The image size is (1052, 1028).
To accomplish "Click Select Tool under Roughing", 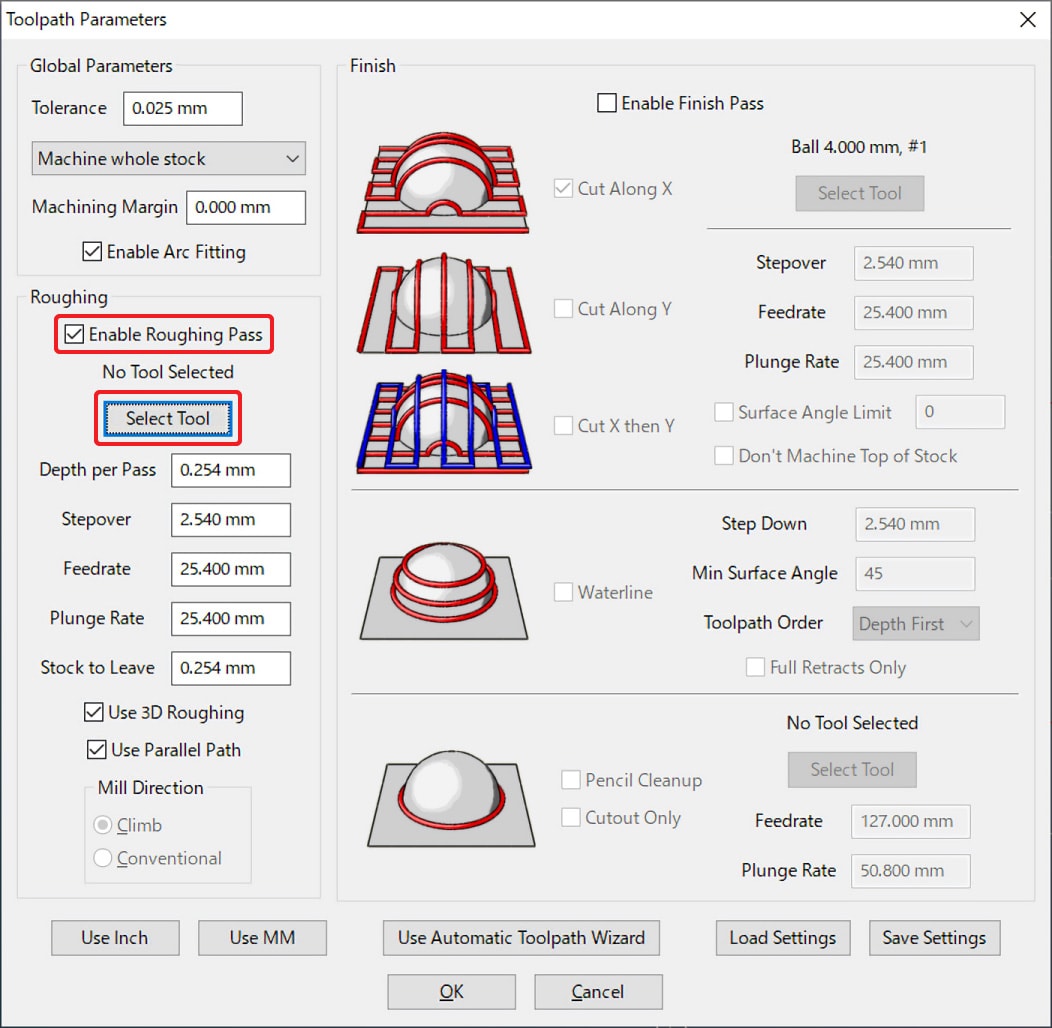I will [168, 419].
